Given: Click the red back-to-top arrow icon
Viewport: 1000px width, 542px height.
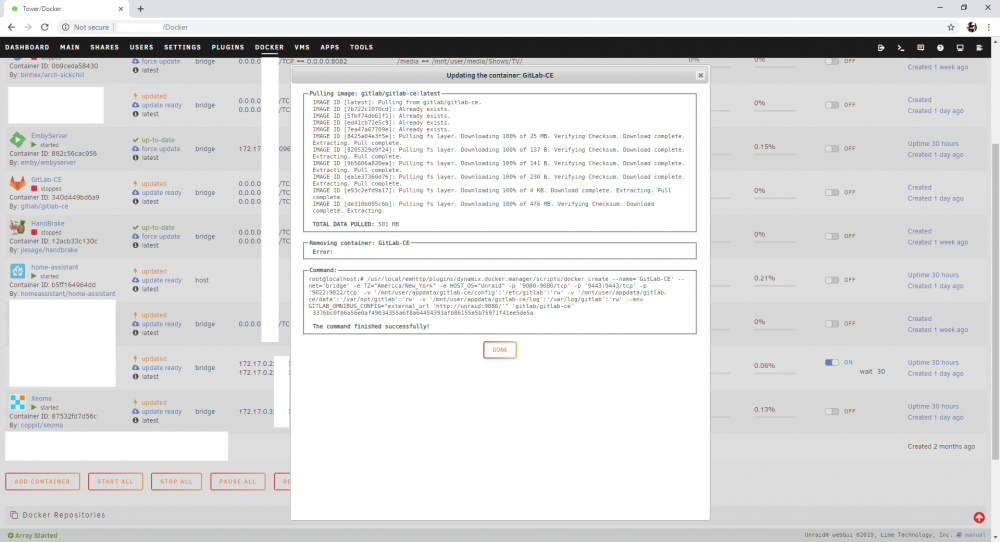Looking at the screenshot, I should click(x=979, y=517).
